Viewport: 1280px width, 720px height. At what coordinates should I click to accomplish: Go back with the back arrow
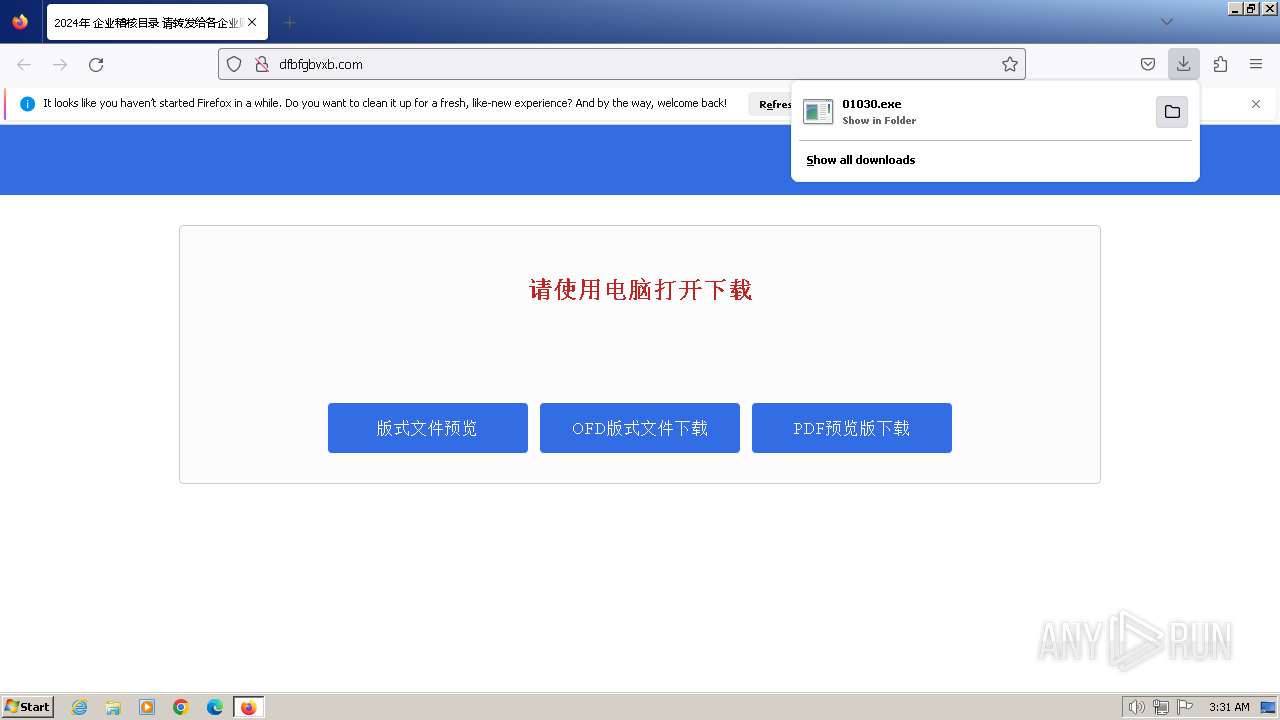(x=24, y=64)
